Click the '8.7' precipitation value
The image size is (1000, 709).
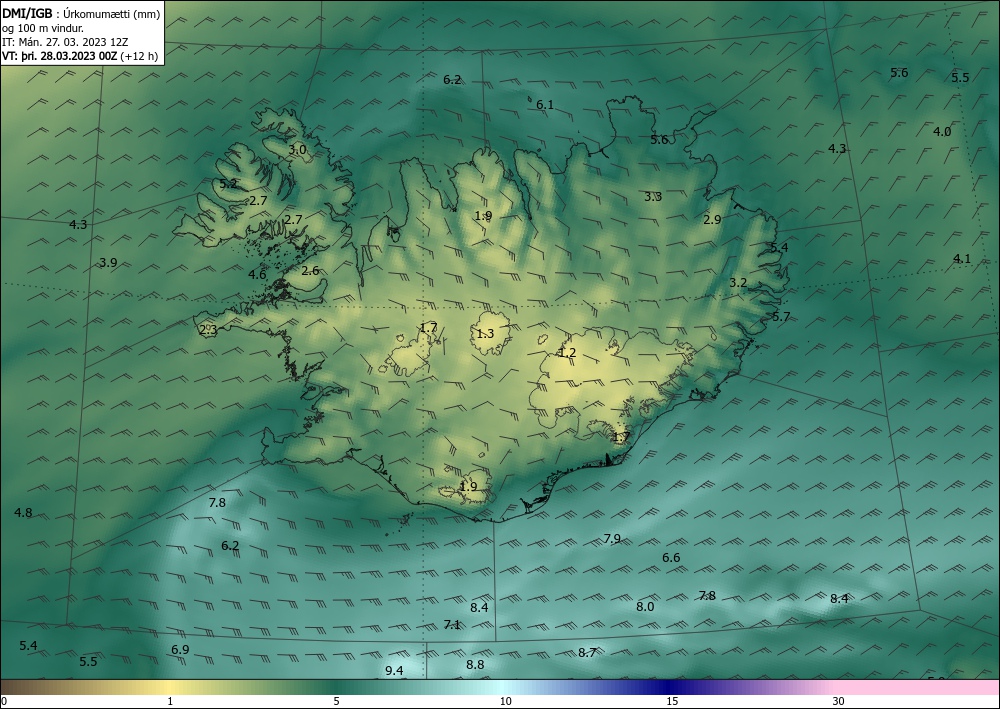[x=587, y=652]
